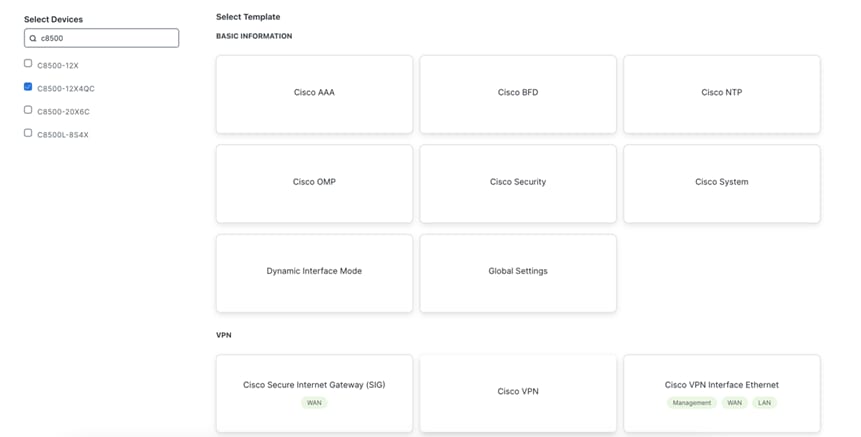The image size is (861, 437).
Task: Click the C8500-12X device label
Action: [58, 65]
